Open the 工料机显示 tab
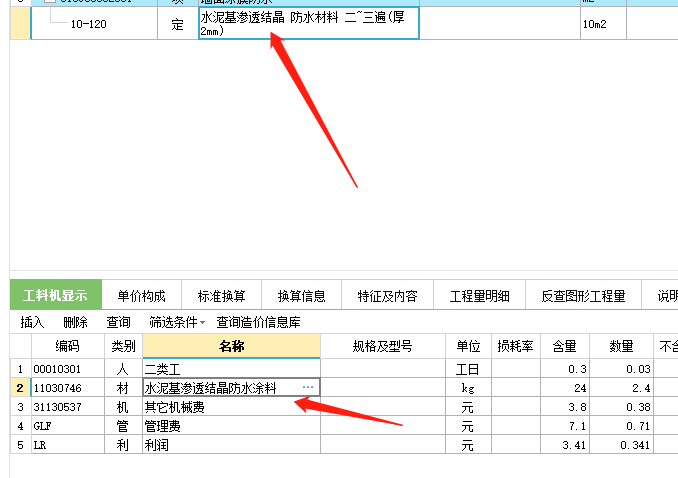The width and height of the screenshot is (678, 478). (55, 295)
